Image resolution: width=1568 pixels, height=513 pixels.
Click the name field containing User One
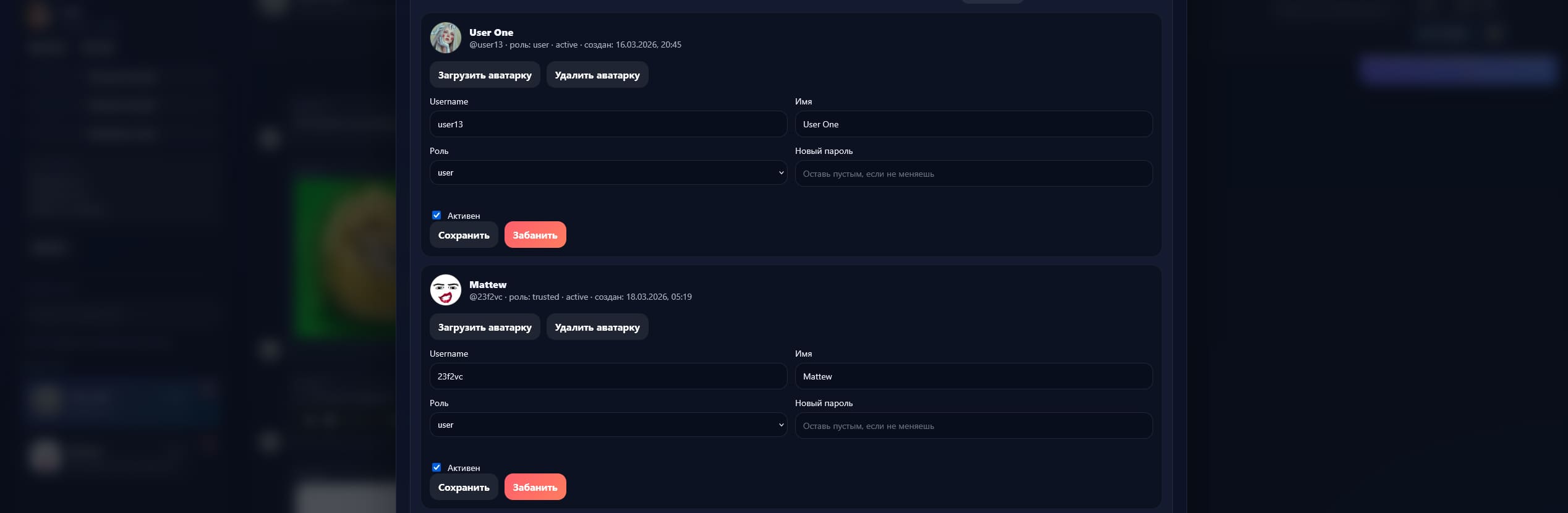[x=973, y=124]
